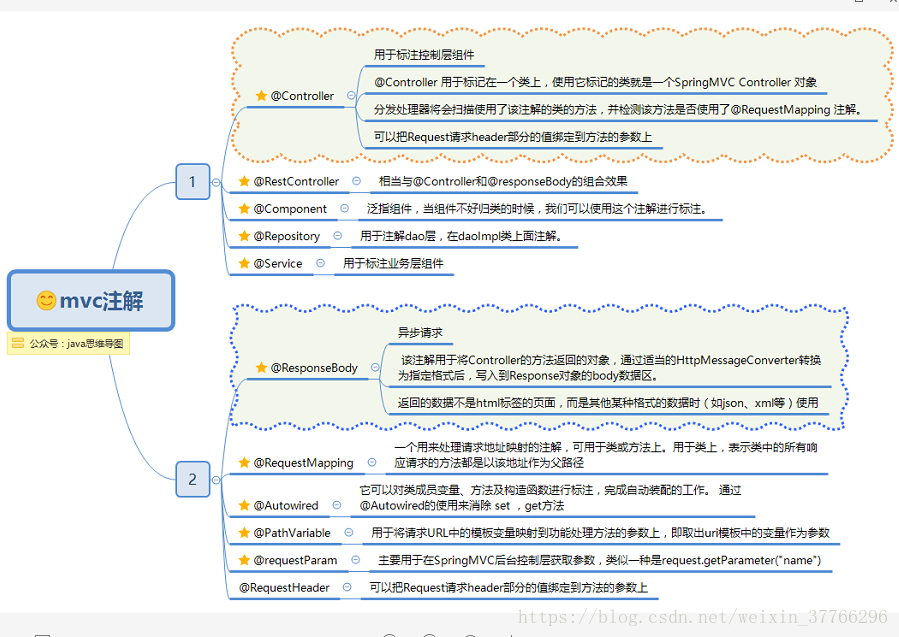Click the star icon beside @RestController
Image resolution: width=899 pixels, height=637 pixels.
tap(244, 181)
